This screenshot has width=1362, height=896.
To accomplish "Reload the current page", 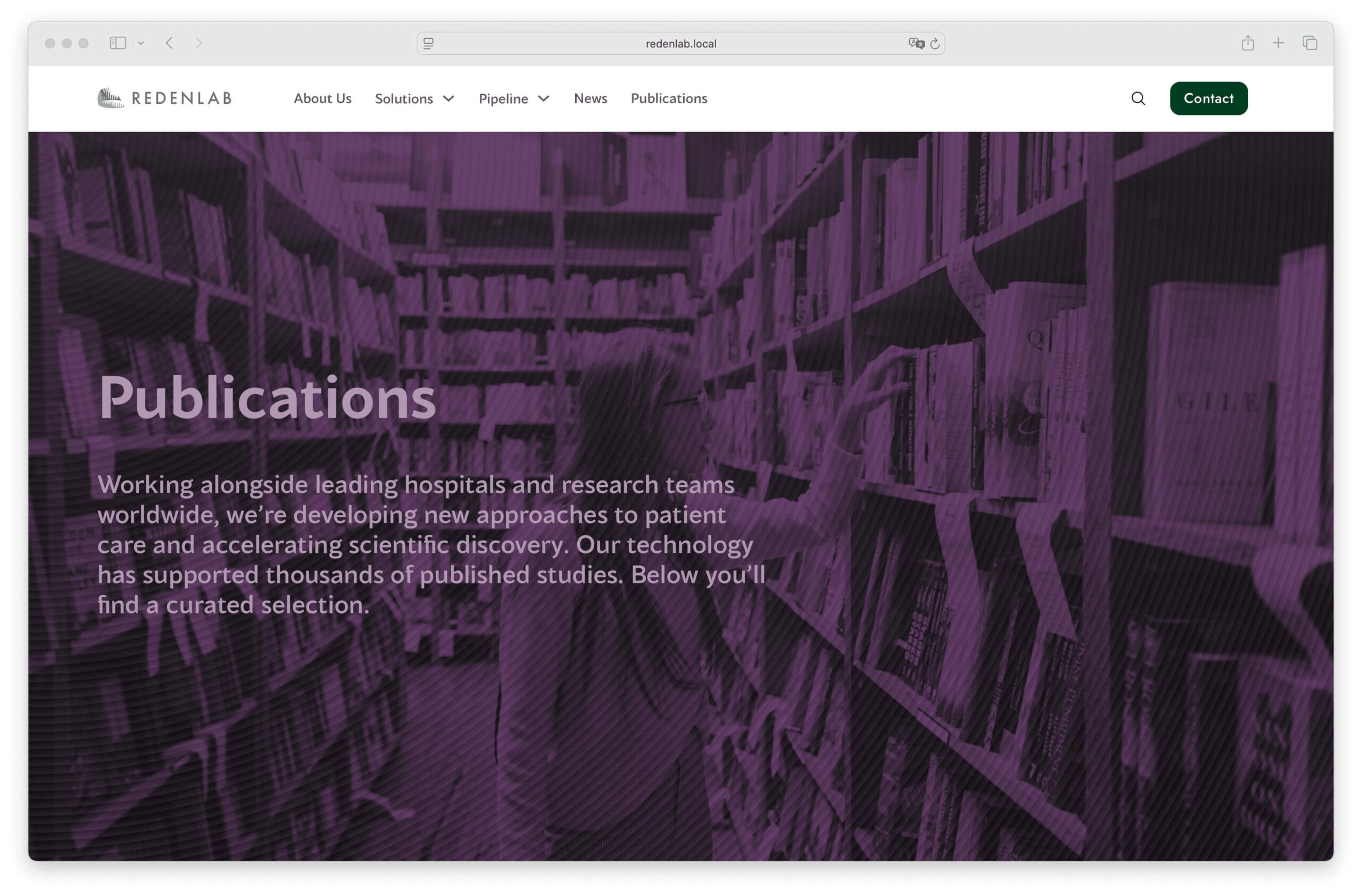I will click(935, 44).
